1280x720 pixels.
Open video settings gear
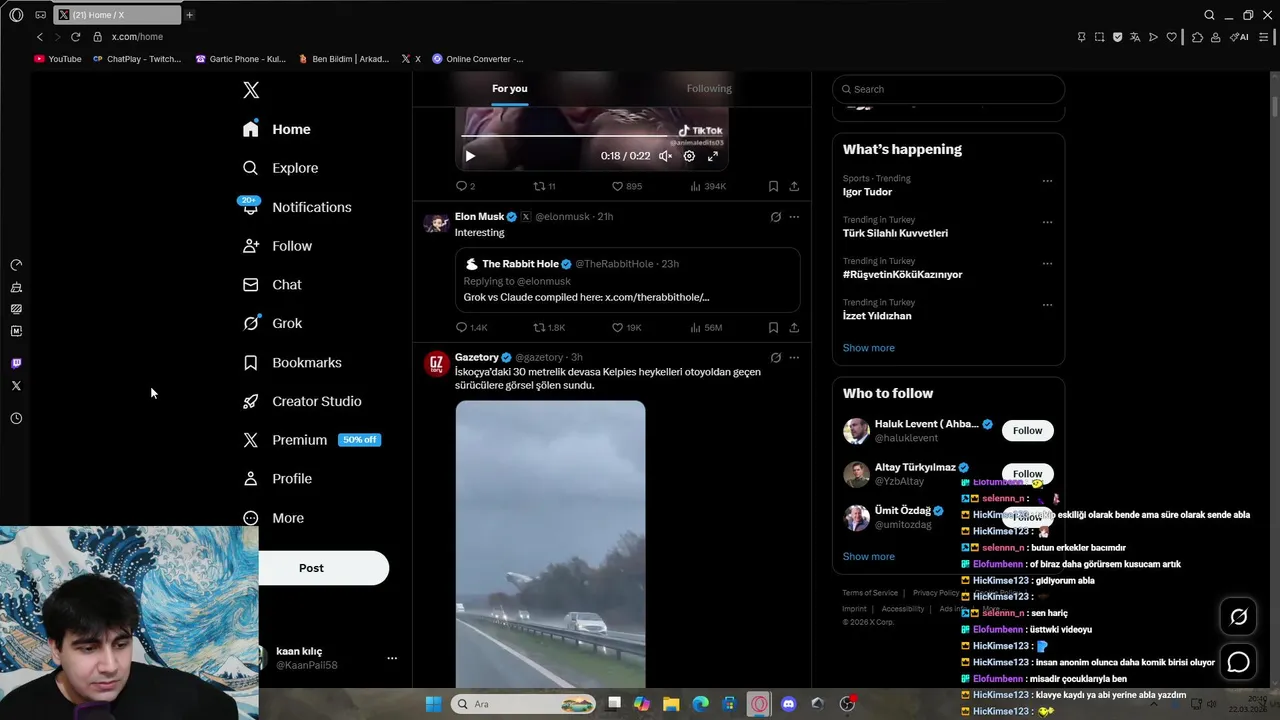click(689, 156)
